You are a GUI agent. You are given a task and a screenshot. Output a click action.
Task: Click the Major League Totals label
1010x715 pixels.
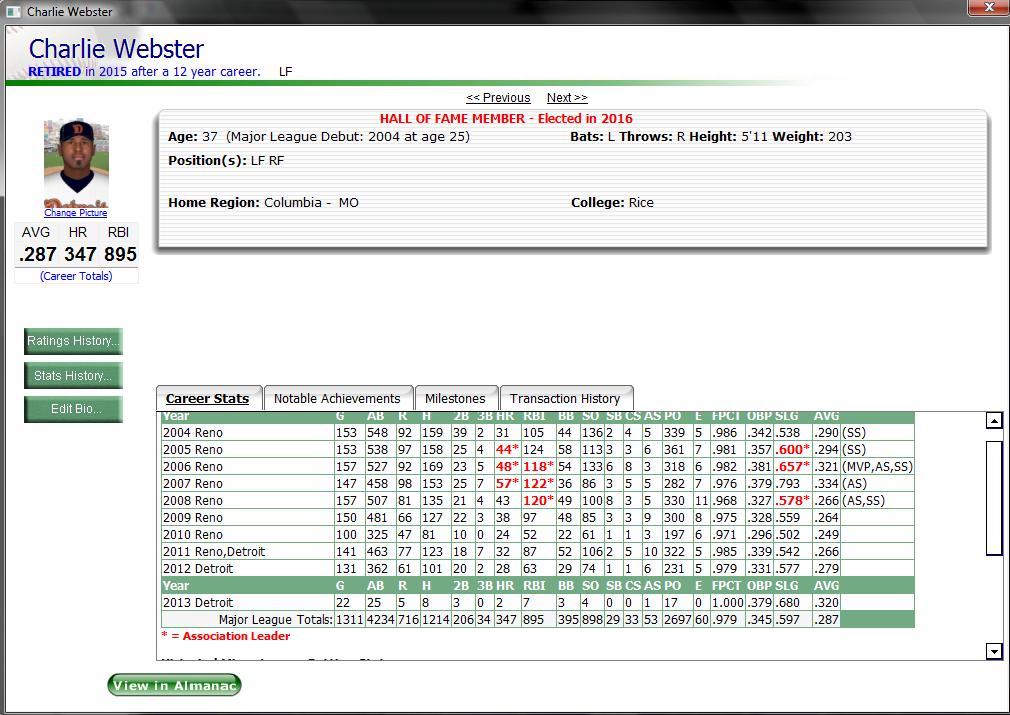275,620
